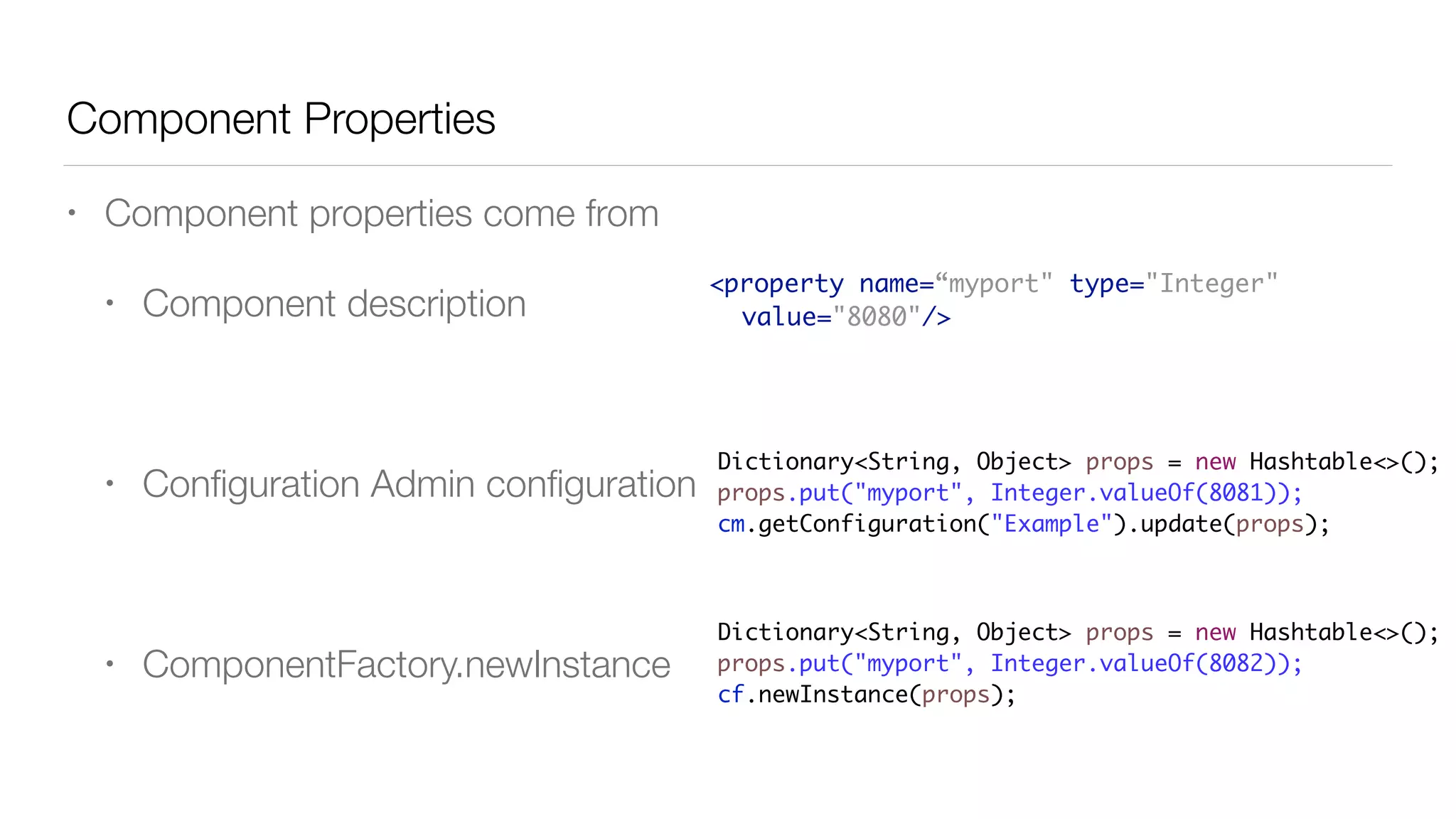Click the 'Component properties come from' bullet
The image size is (1456, 819).
click(382, 213)
